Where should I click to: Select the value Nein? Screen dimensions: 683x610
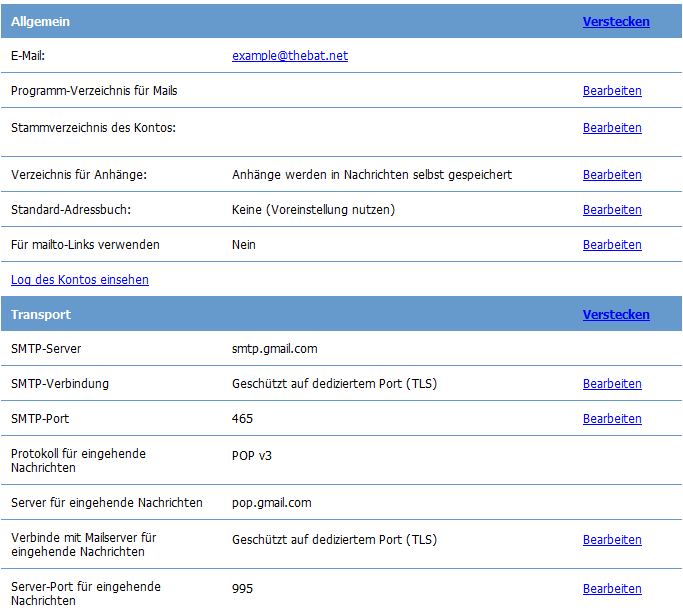tap(243, 244)
